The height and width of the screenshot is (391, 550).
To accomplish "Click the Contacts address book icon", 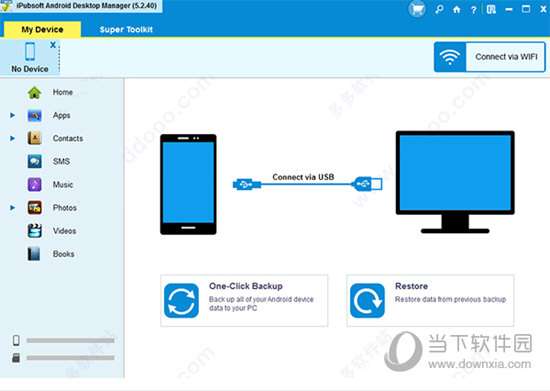I will (x=34, y=138).
